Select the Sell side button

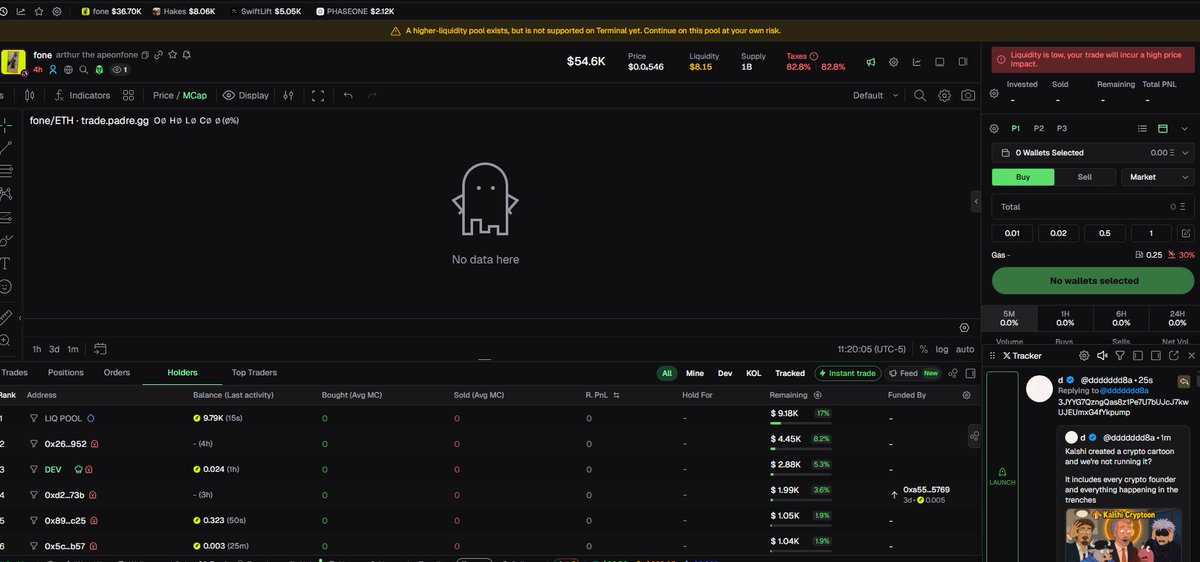point(1085,177)
